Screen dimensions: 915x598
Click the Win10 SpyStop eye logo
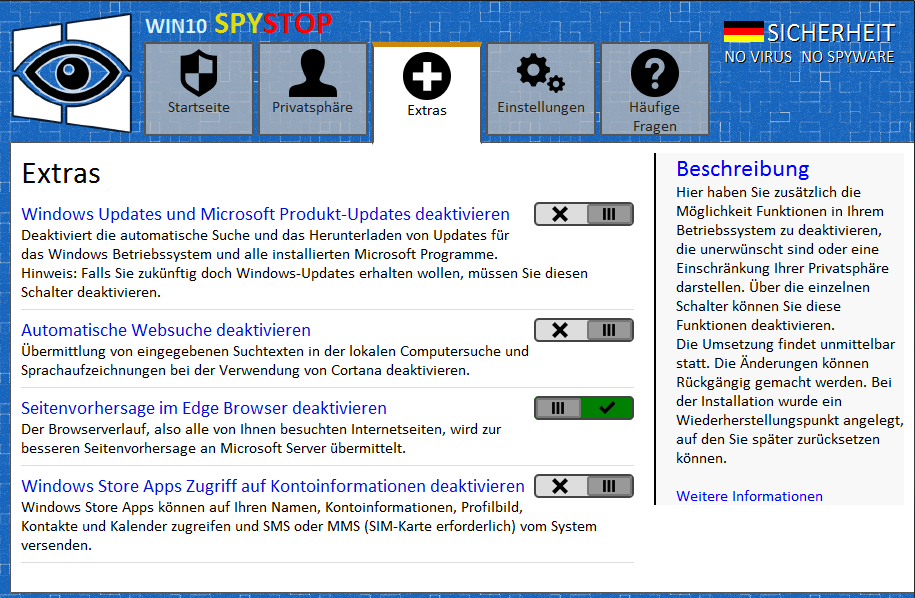(x=72, y=74)
